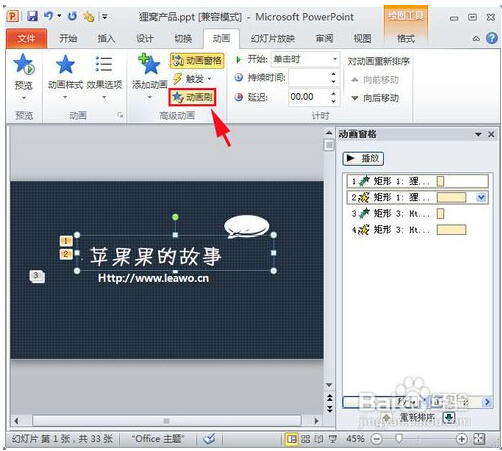Screen dimensions: 502x451
Task: Click the Preview (预览) star icon
Action: click(24, 64)
